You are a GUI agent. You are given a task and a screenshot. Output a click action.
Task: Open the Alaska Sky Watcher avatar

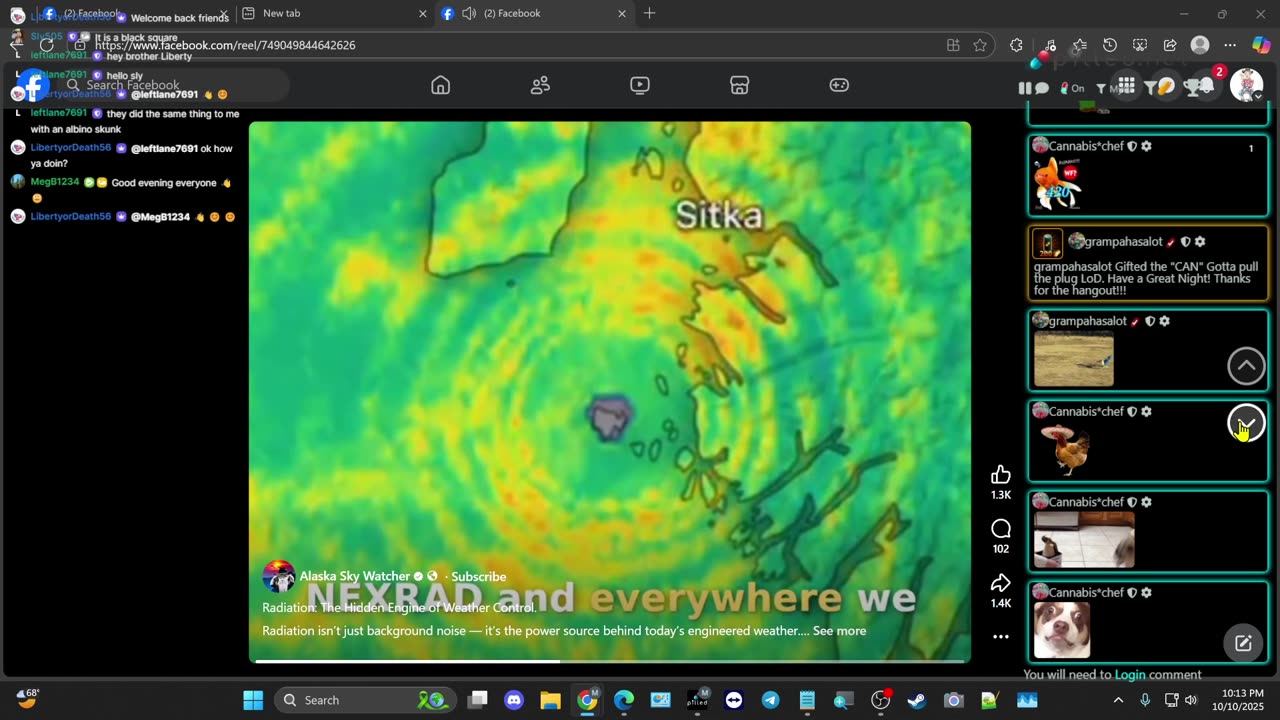pos(279,577)
